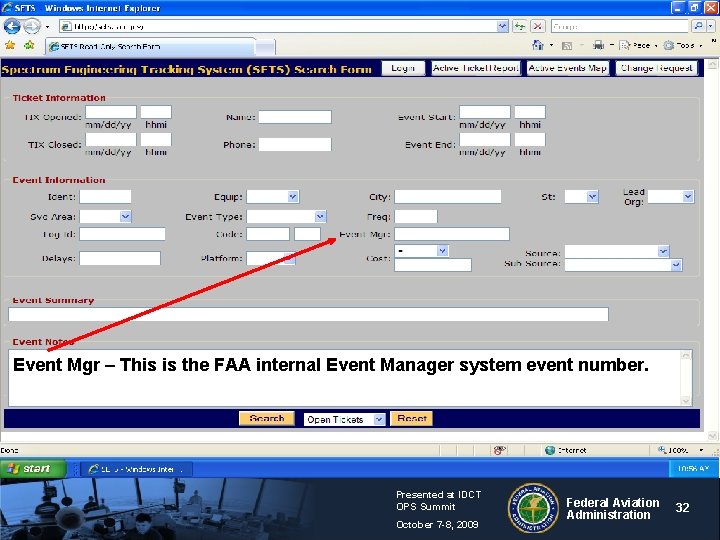Open the address bar history dropdown
Screen dimensions: 720x540
502,26
